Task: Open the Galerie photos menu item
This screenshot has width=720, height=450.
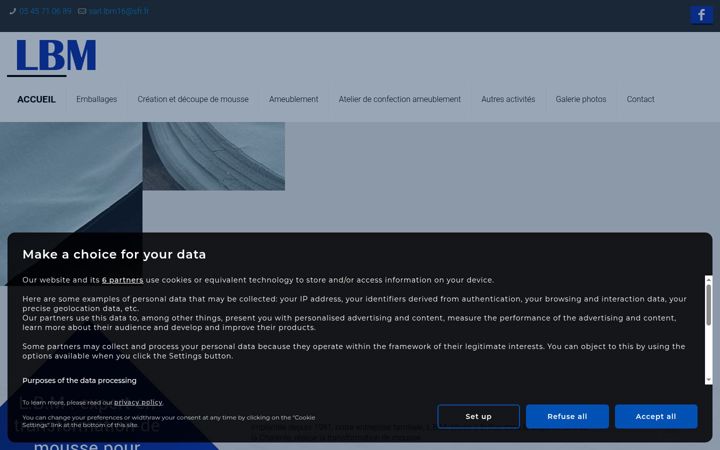Action: 580,99
